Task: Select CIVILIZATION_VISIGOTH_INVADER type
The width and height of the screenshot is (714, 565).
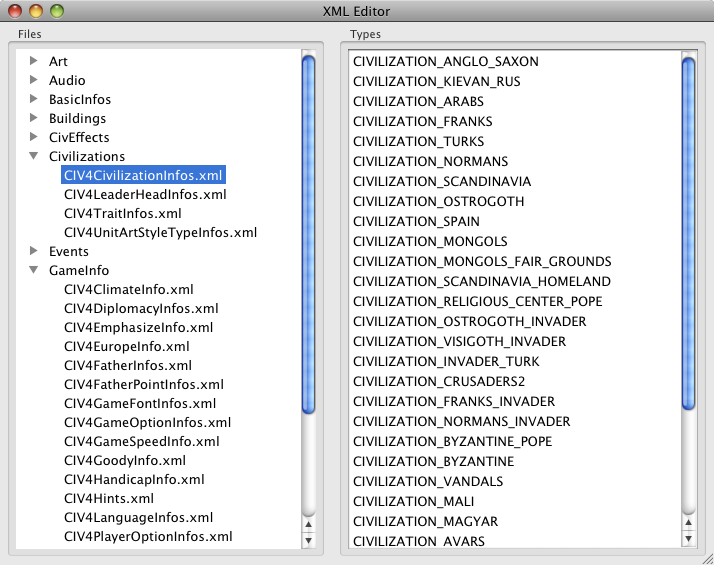Action: 459,342
